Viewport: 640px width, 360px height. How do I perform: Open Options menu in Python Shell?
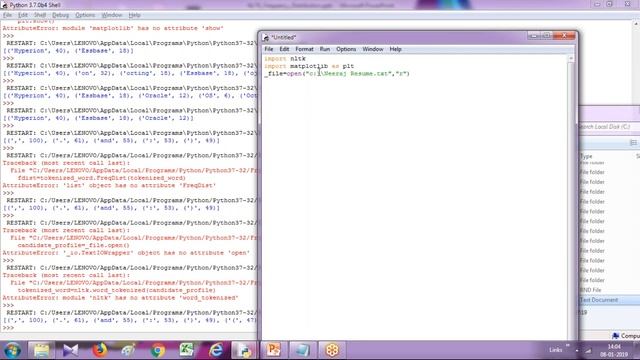click(85, 15)
